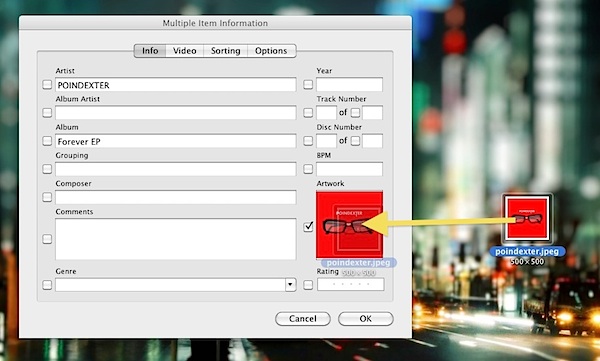600x361 pixels.
Task: Focus the Grouping text field
Action: [176, 169]
